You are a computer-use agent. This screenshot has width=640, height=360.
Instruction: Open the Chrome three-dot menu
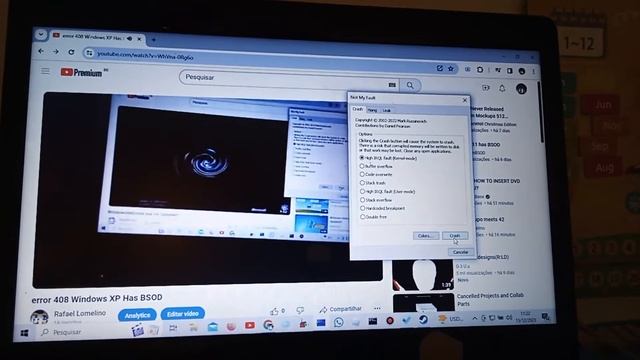pyautogui.click(x=533, y=71)
